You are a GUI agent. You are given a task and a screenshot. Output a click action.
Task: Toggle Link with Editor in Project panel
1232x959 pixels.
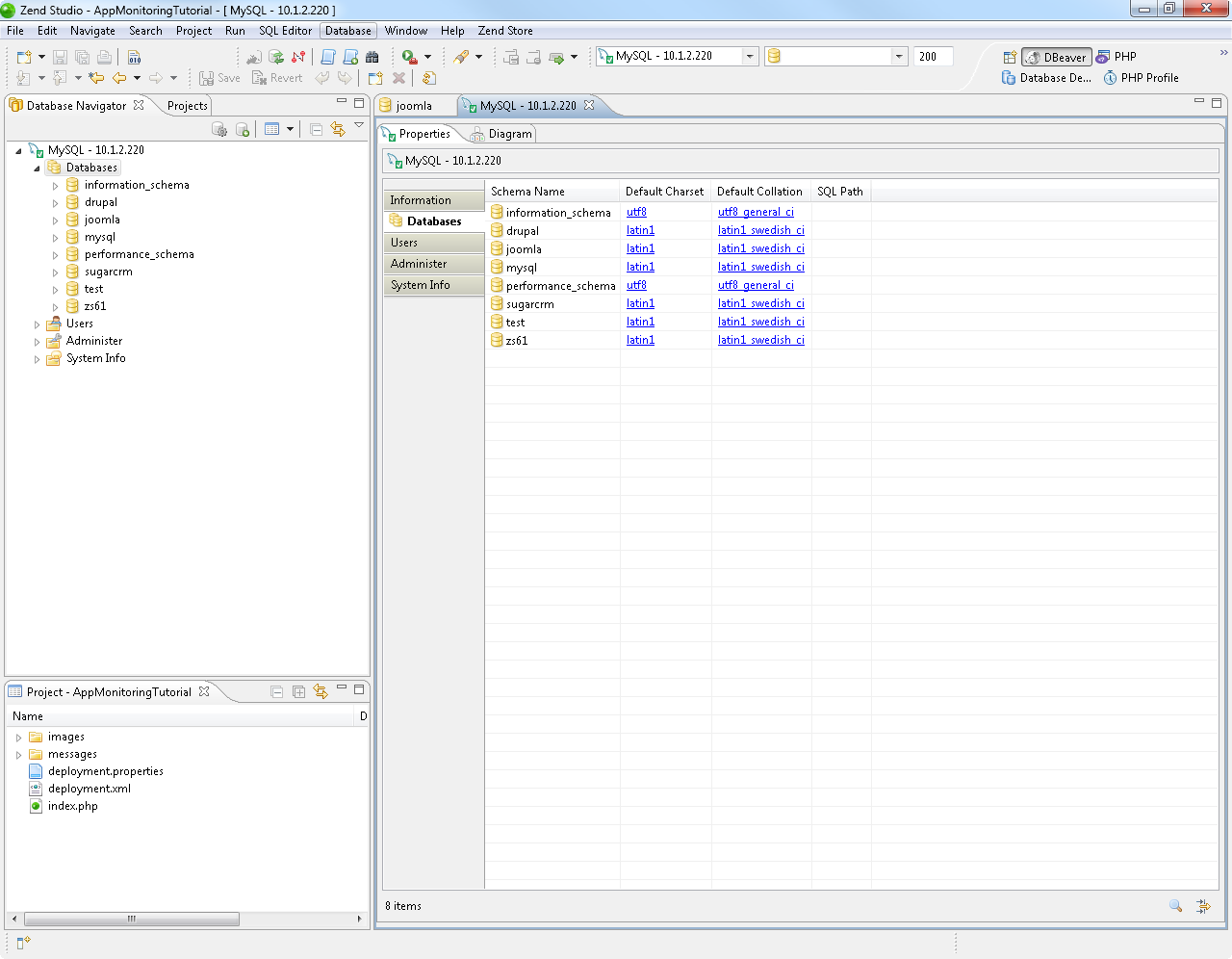click(321, 691)
